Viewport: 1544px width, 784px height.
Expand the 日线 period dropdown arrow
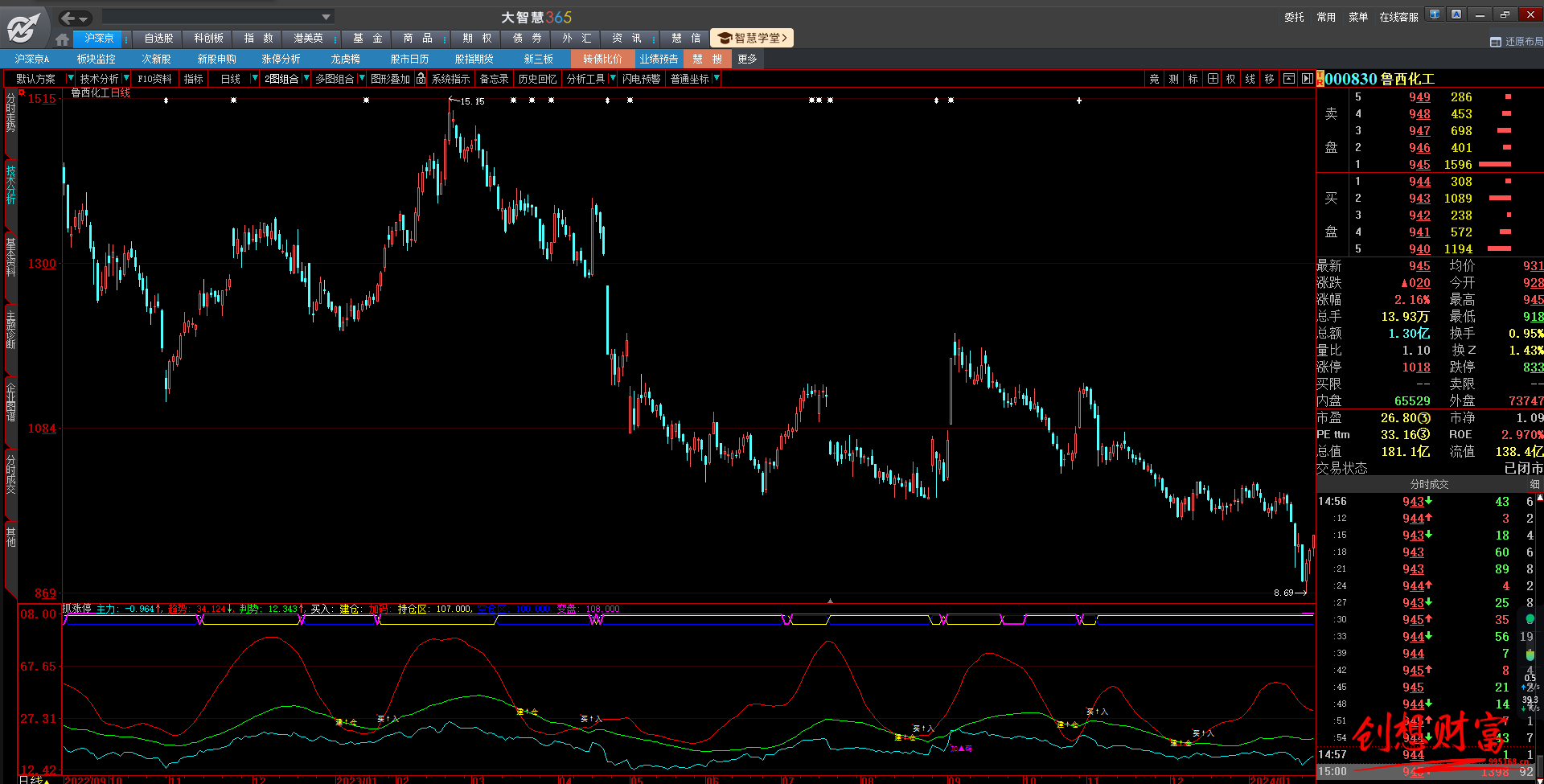pyautogui.click(x=255, y=78)
